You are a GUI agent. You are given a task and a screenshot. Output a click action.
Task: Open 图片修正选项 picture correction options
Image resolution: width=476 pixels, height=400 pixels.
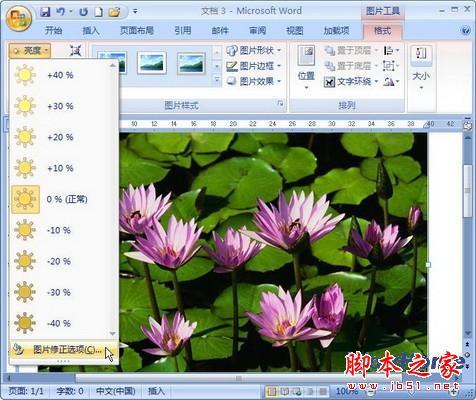point(63,350)
